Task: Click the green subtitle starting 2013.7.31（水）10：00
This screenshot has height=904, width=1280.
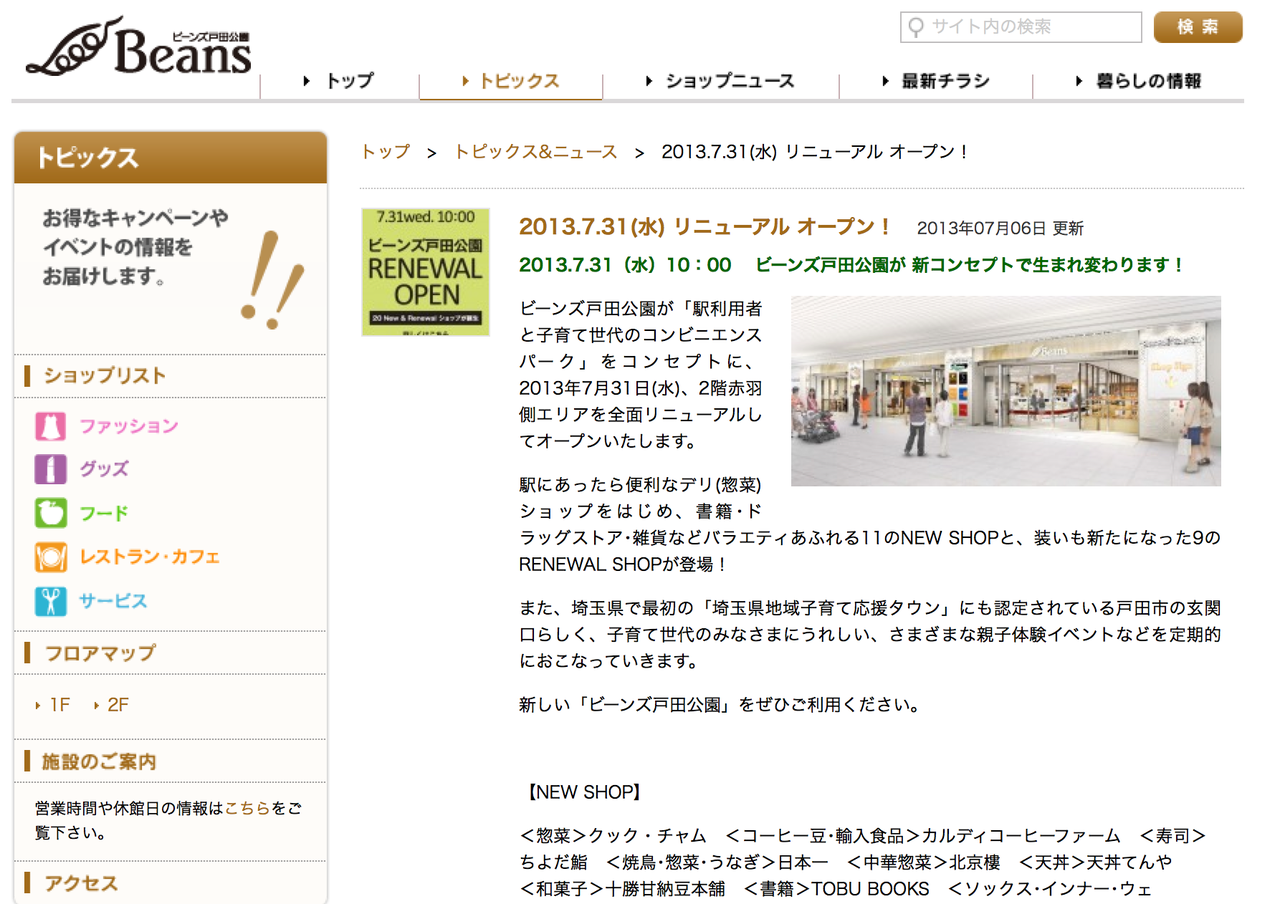Action: coord(852,265)
